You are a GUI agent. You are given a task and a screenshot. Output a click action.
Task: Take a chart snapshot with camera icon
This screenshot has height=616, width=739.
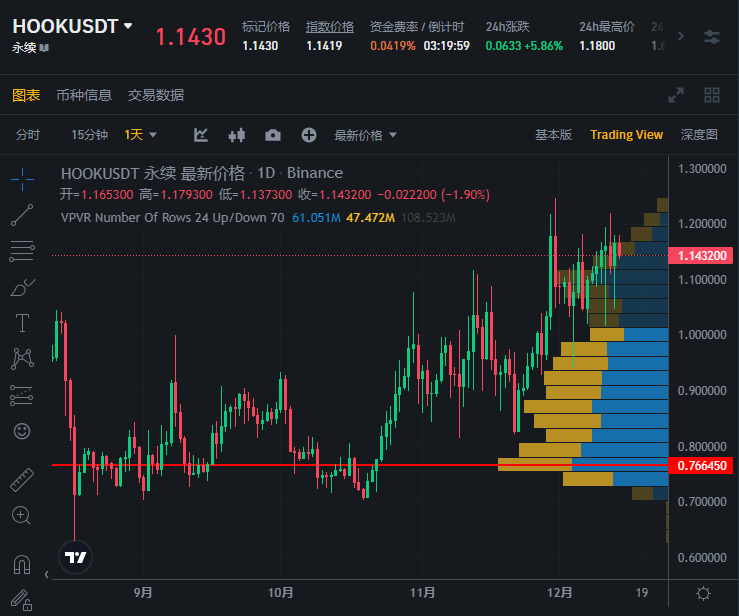(x=273, y=135)
